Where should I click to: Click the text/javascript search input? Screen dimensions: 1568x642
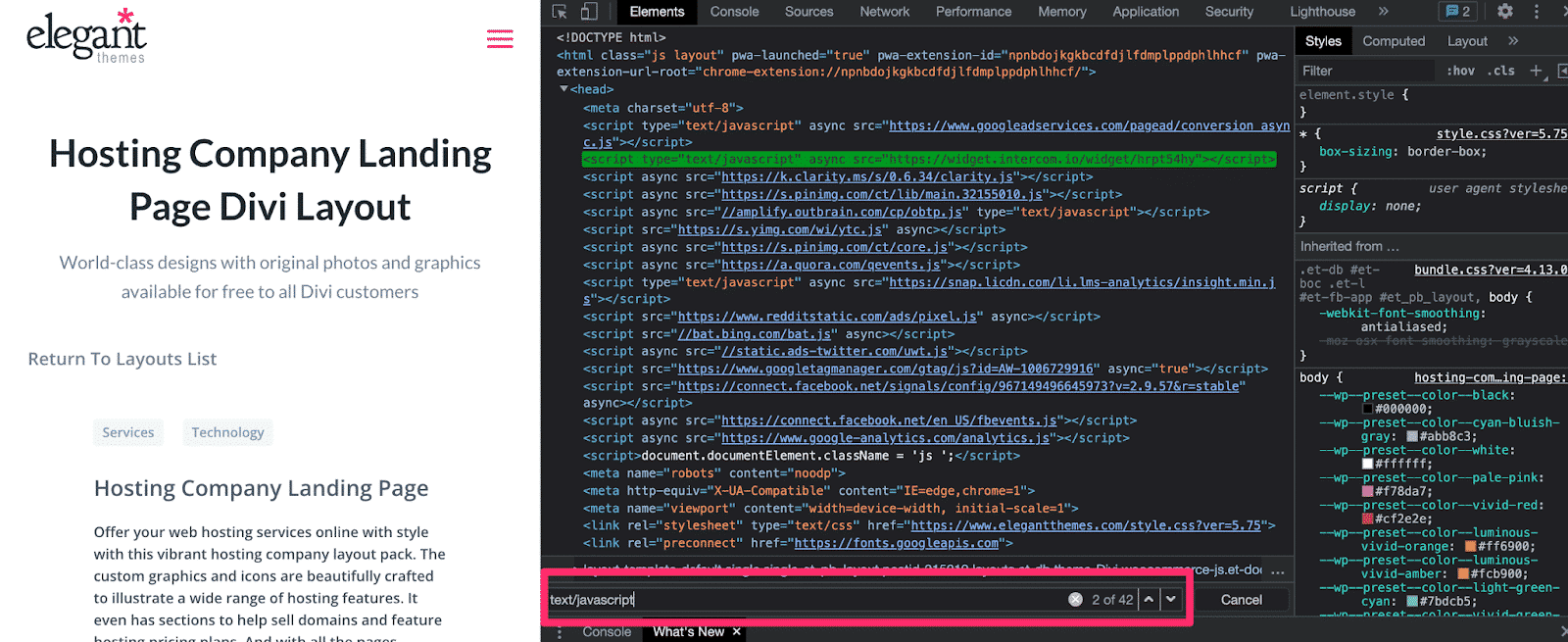point(807,600)
